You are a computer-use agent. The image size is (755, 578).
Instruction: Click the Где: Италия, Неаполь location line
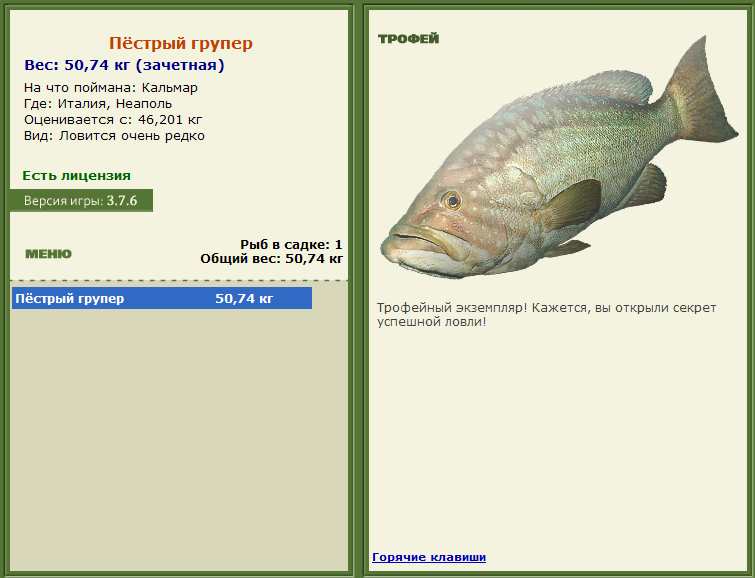pos(98,104)
